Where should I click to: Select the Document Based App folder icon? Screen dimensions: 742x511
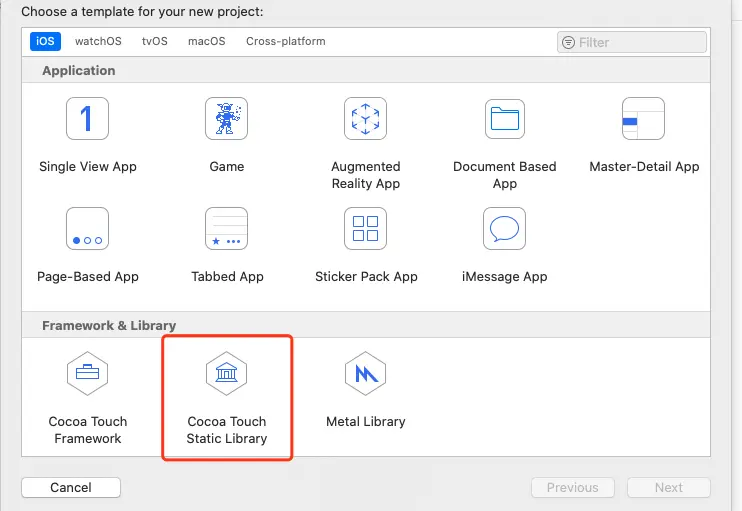tap(504, 118)
